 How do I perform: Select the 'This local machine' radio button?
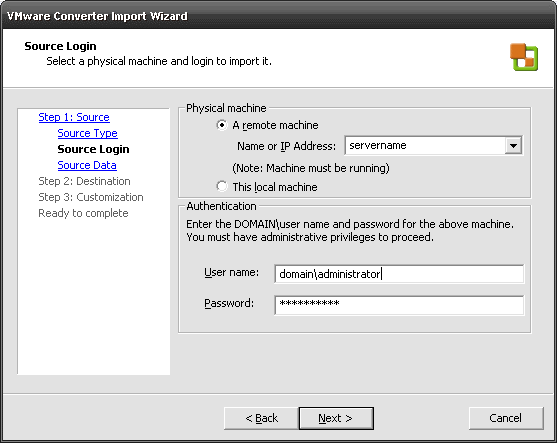(x=222, y=187)
